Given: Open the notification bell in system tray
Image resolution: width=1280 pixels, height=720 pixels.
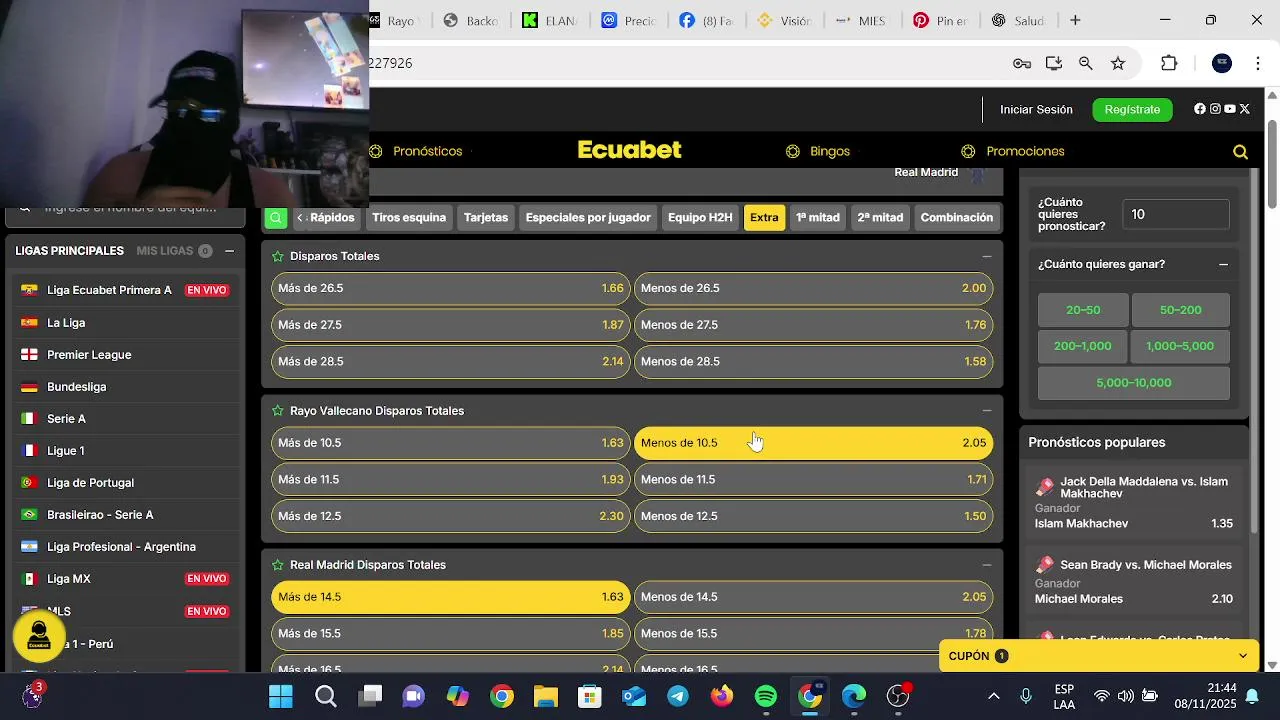Looking at the screenshot, I should pos(1252,696).
